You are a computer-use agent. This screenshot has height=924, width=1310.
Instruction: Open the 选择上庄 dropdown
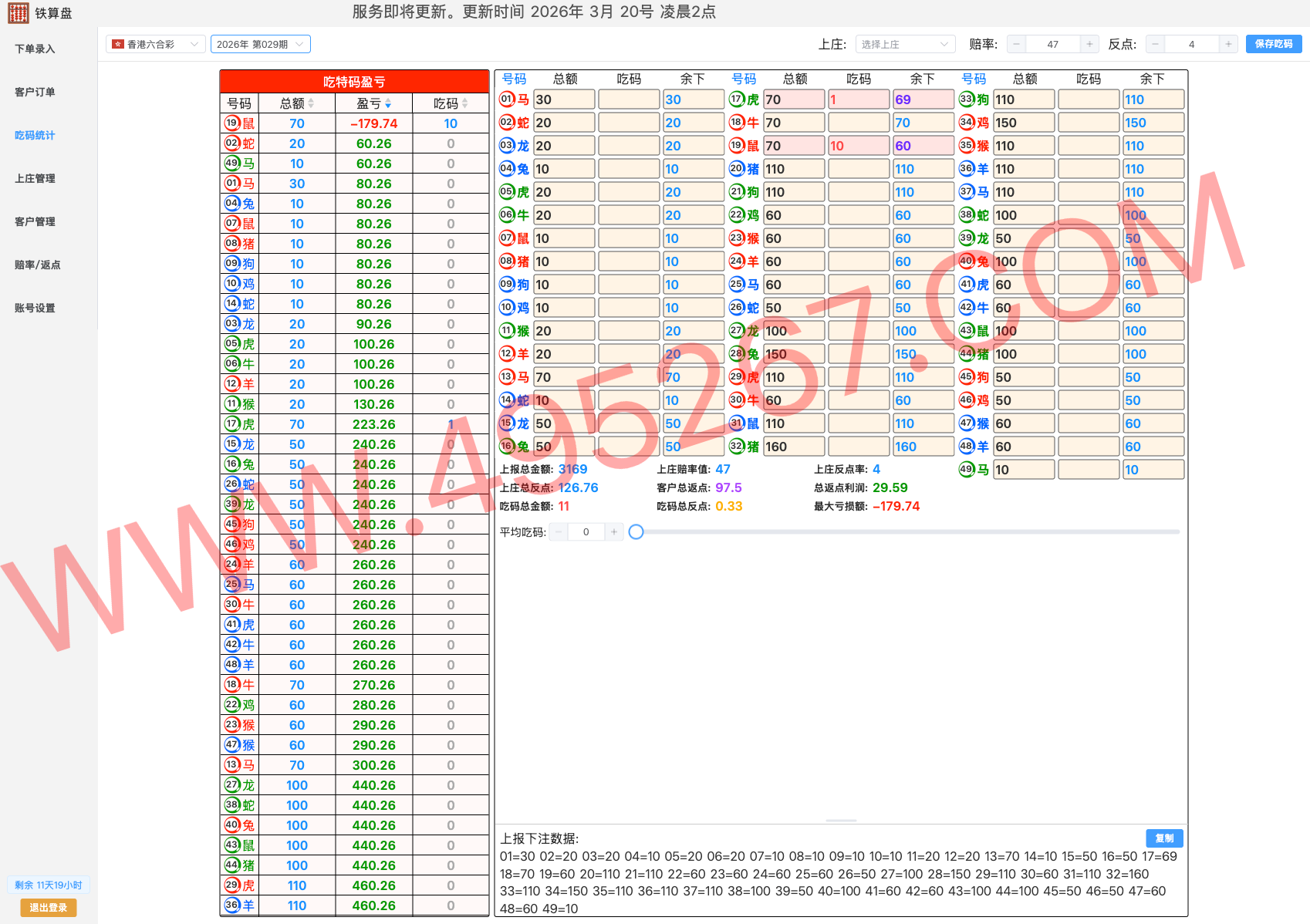click(904, 45)
